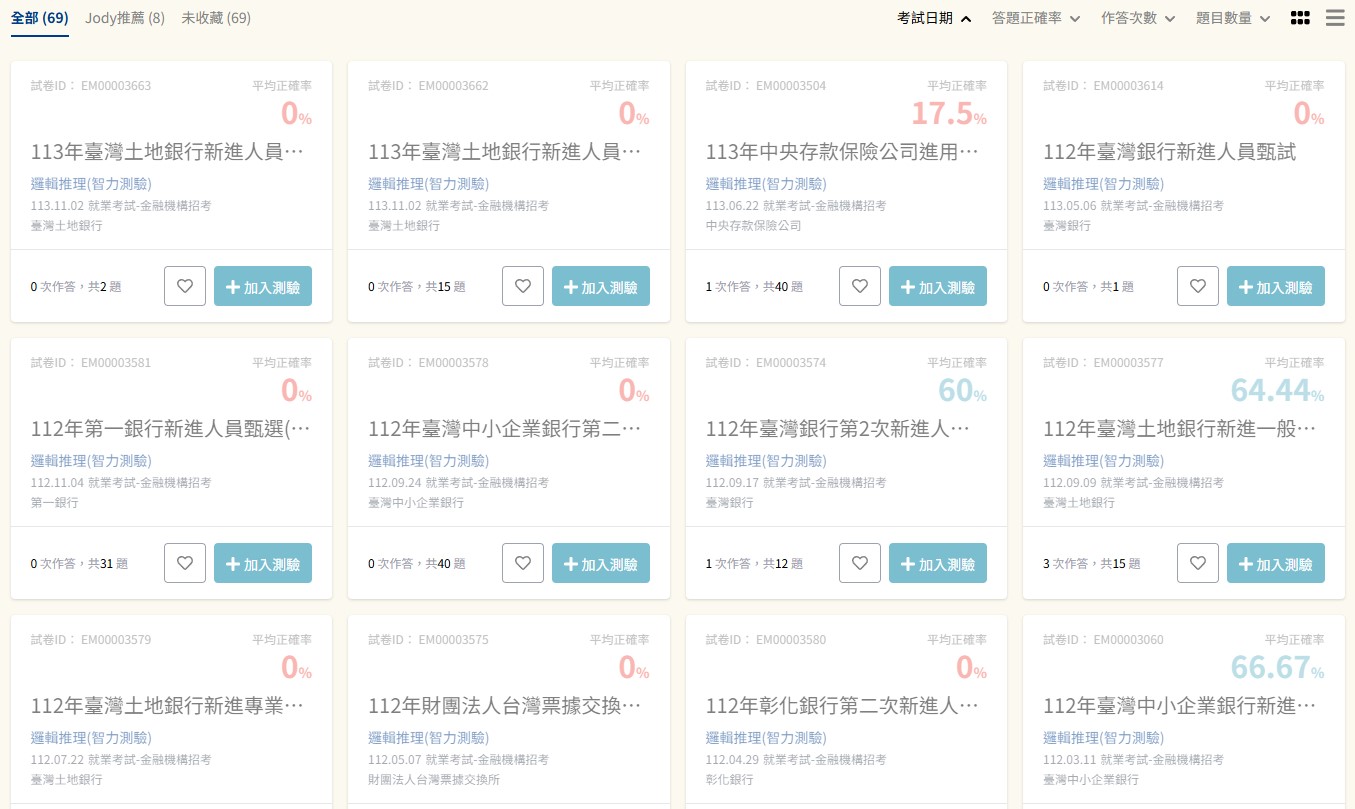The height and width of the screenshot is (809, 1355).
Task: Switch to grid view icon
Action: pos(1300,18)
